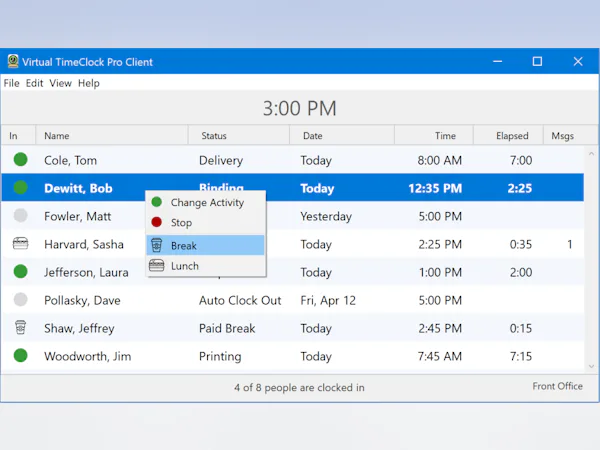Select the name Harvard, Sasha
Screen dimensions: 600x450
click(x=84, y=244)
